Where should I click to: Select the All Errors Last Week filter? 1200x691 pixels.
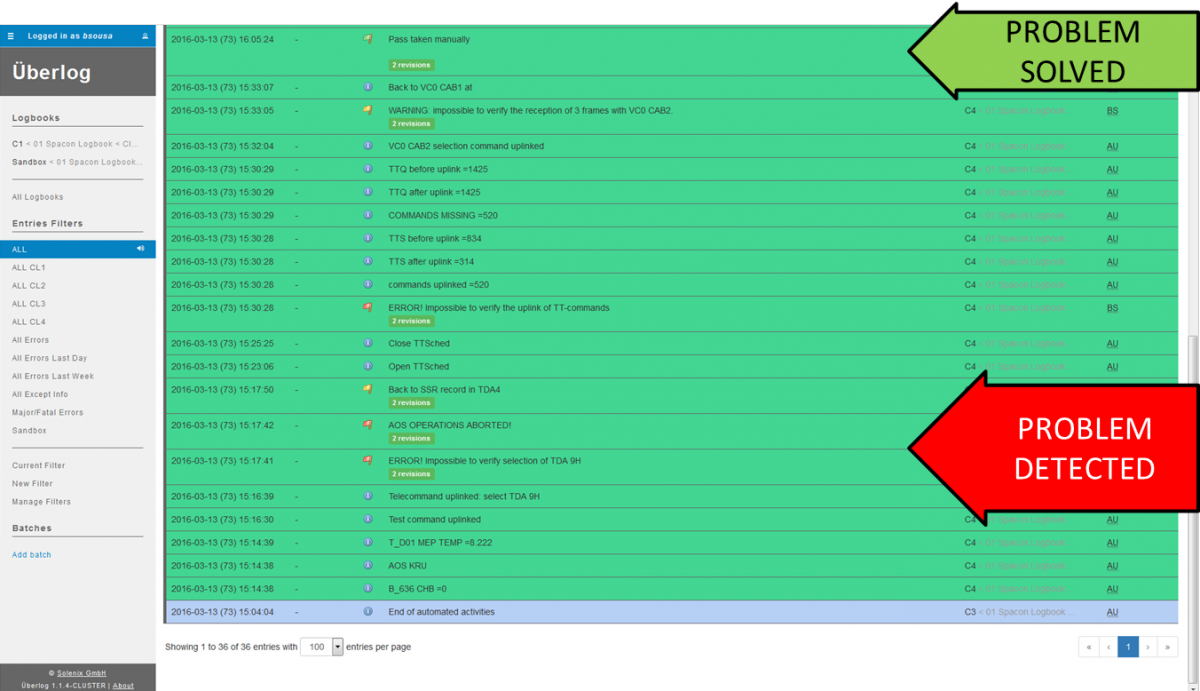[x=52, y=376]
